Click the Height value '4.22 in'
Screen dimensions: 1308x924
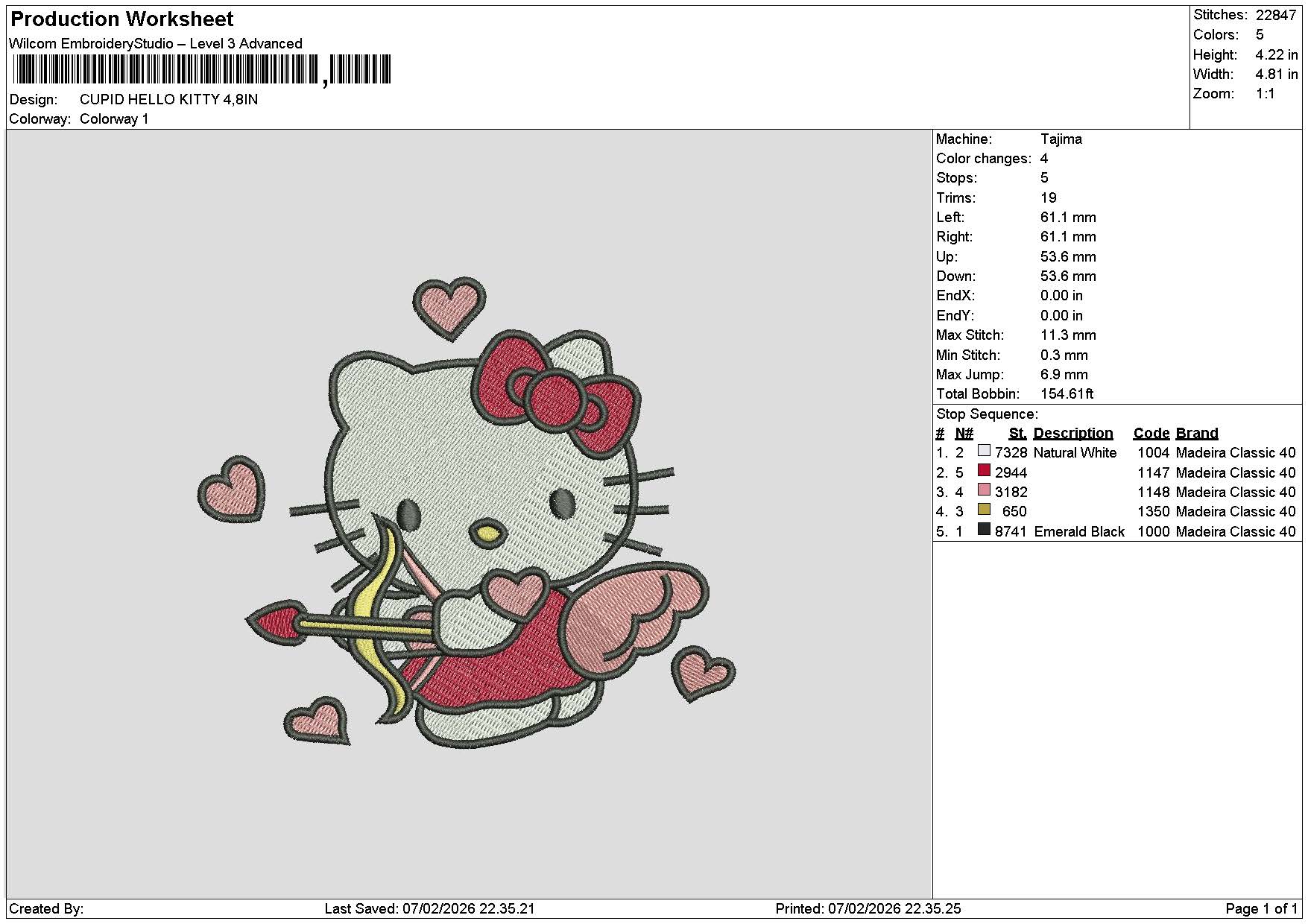pos(1277,54)
